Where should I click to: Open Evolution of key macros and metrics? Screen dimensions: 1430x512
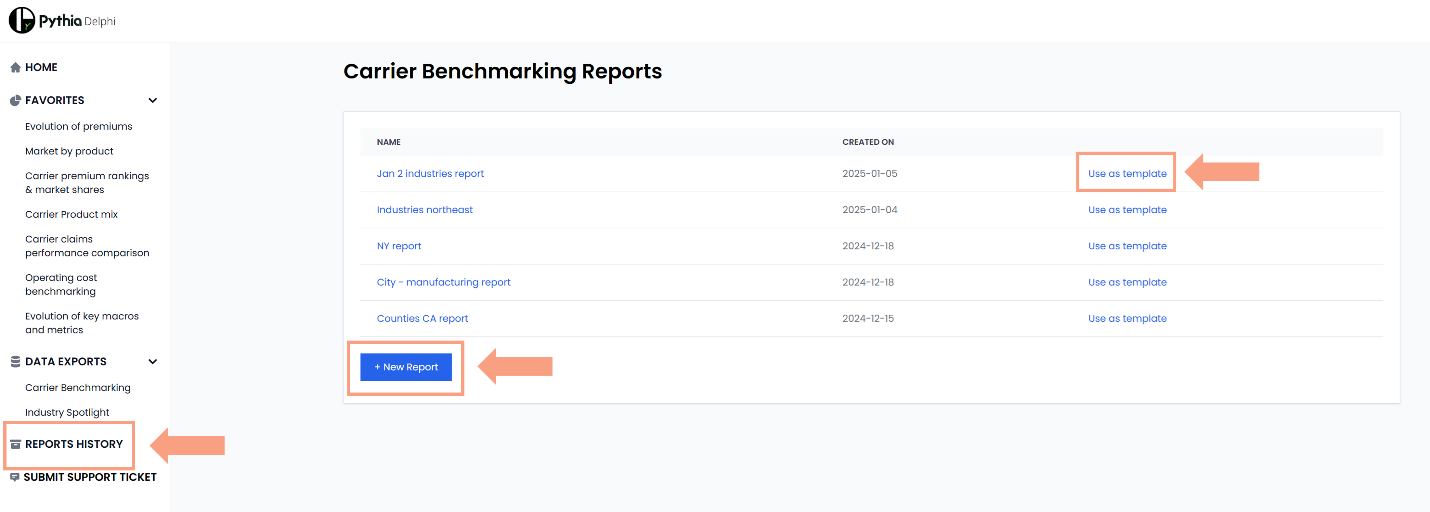(x=82, y=323)
